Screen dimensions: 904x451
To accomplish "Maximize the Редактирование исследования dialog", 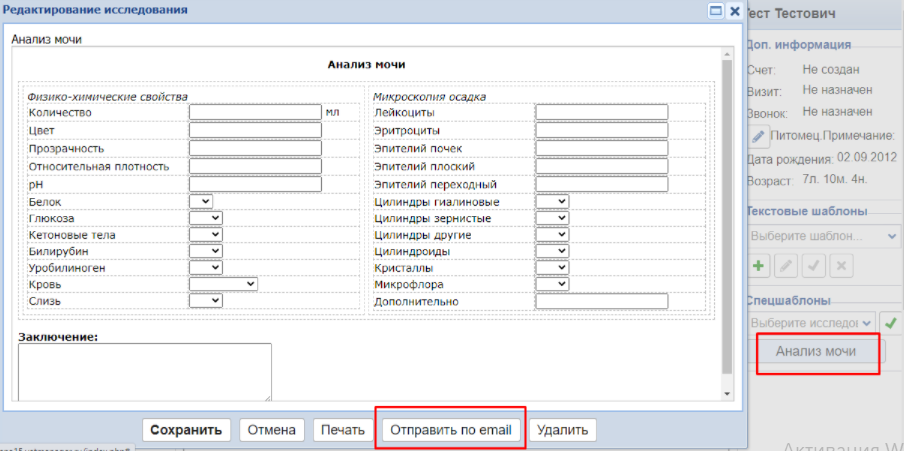I will pyautogui.click(x=715, y=11).
